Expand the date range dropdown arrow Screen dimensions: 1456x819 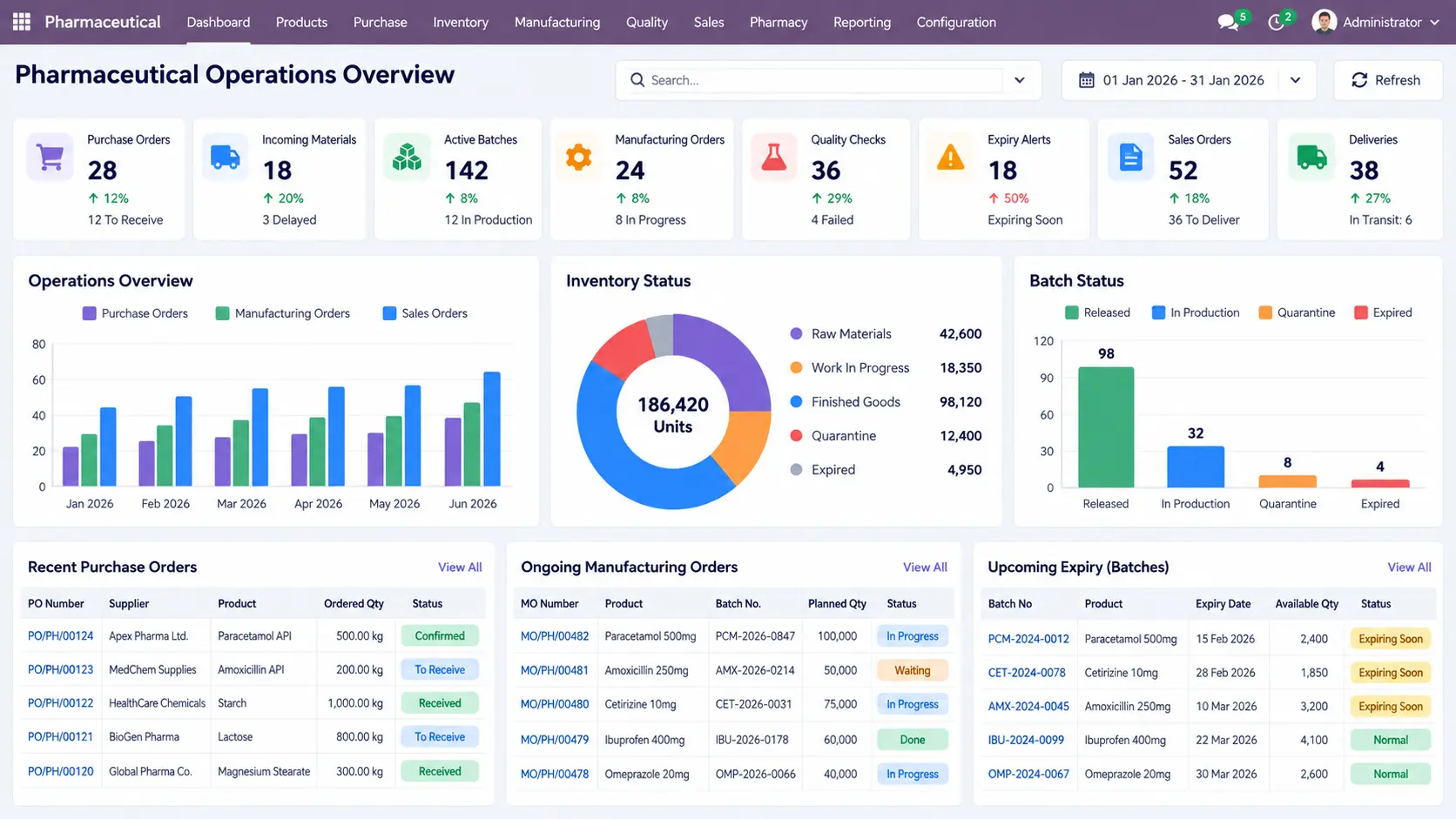pos(1296,80)
